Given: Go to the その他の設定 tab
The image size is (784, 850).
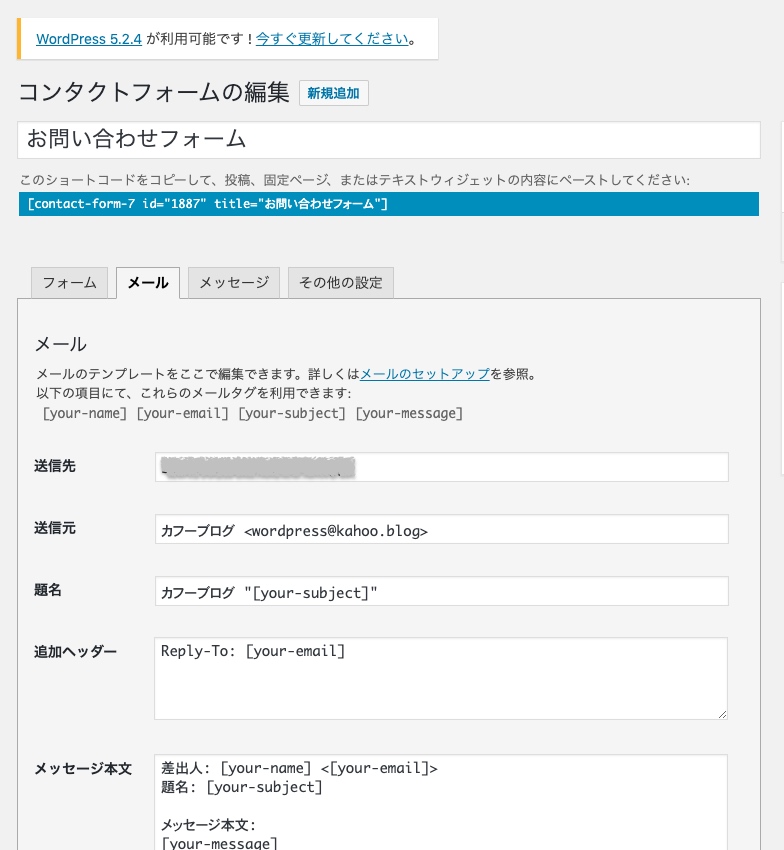Looking at the screenshot, I should point(341,282).
